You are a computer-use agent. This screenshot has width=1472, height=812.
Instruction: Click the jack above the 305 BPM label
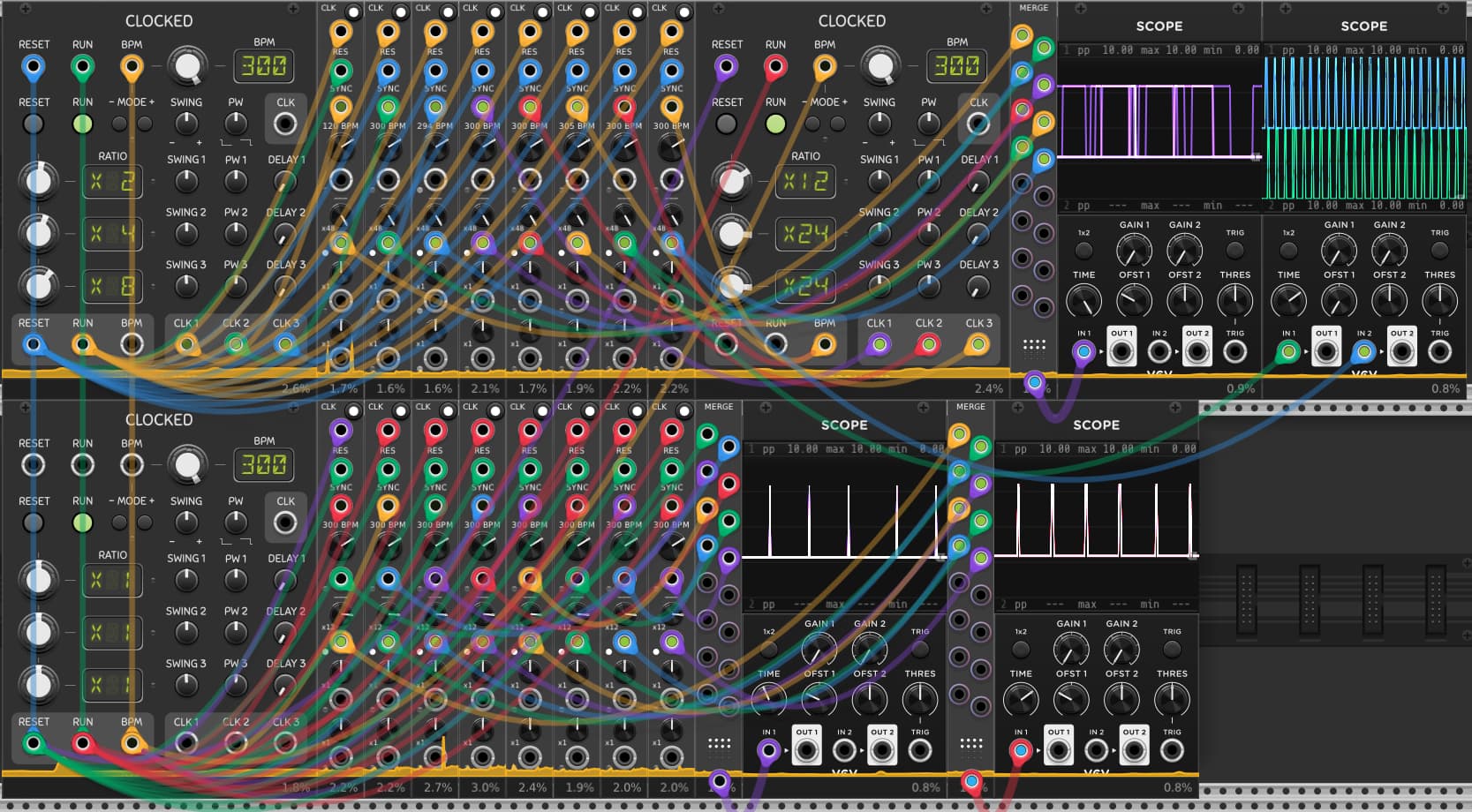coord(577,108)
